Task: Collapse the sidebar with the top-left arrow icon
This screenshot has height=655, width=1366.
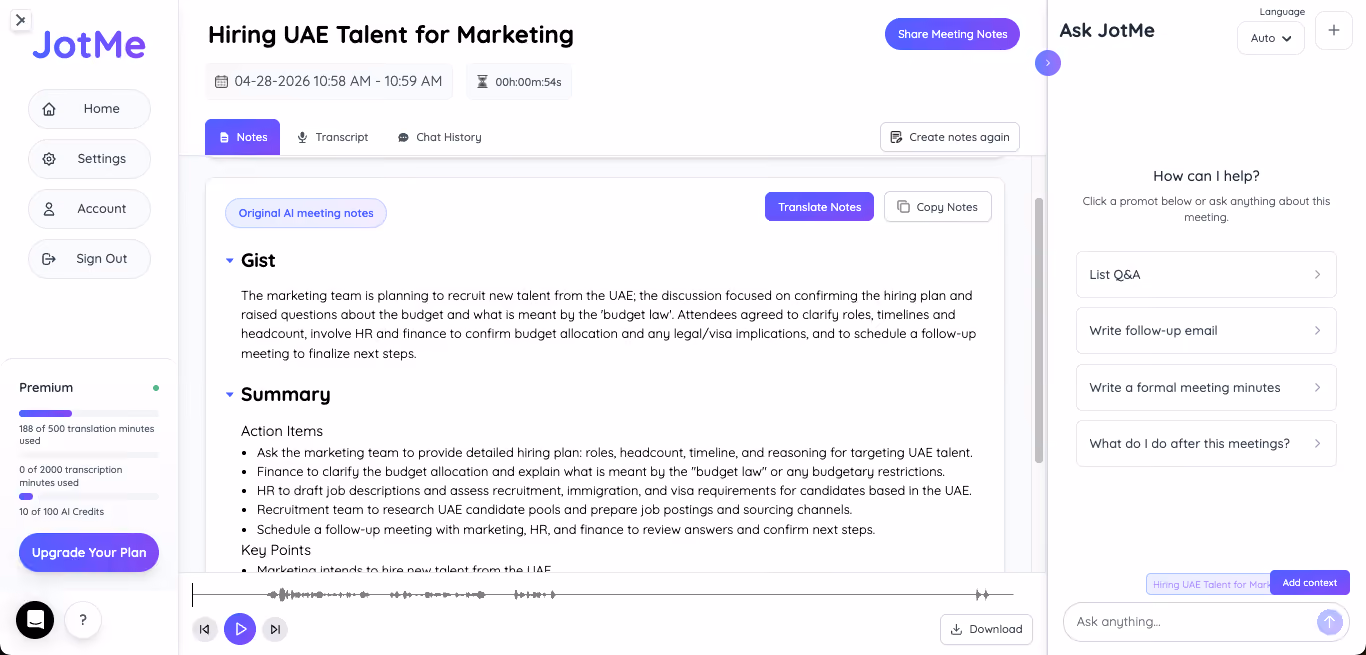Action: point(21,19)
